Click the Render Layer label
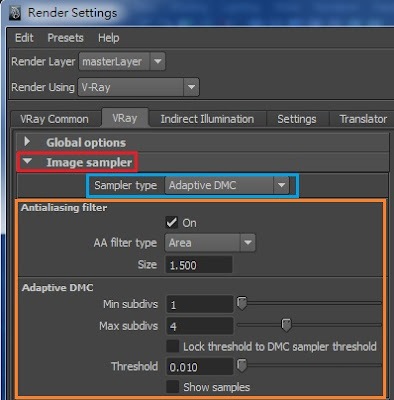 pos(43,62)
